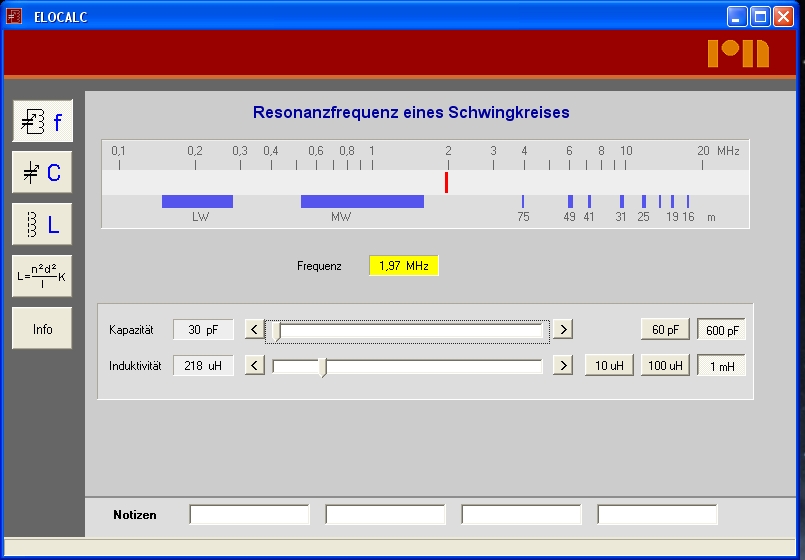The image size is (805, 560).
Task: Decrease Induktivität with left arrow
Action: tap(255, 366)
